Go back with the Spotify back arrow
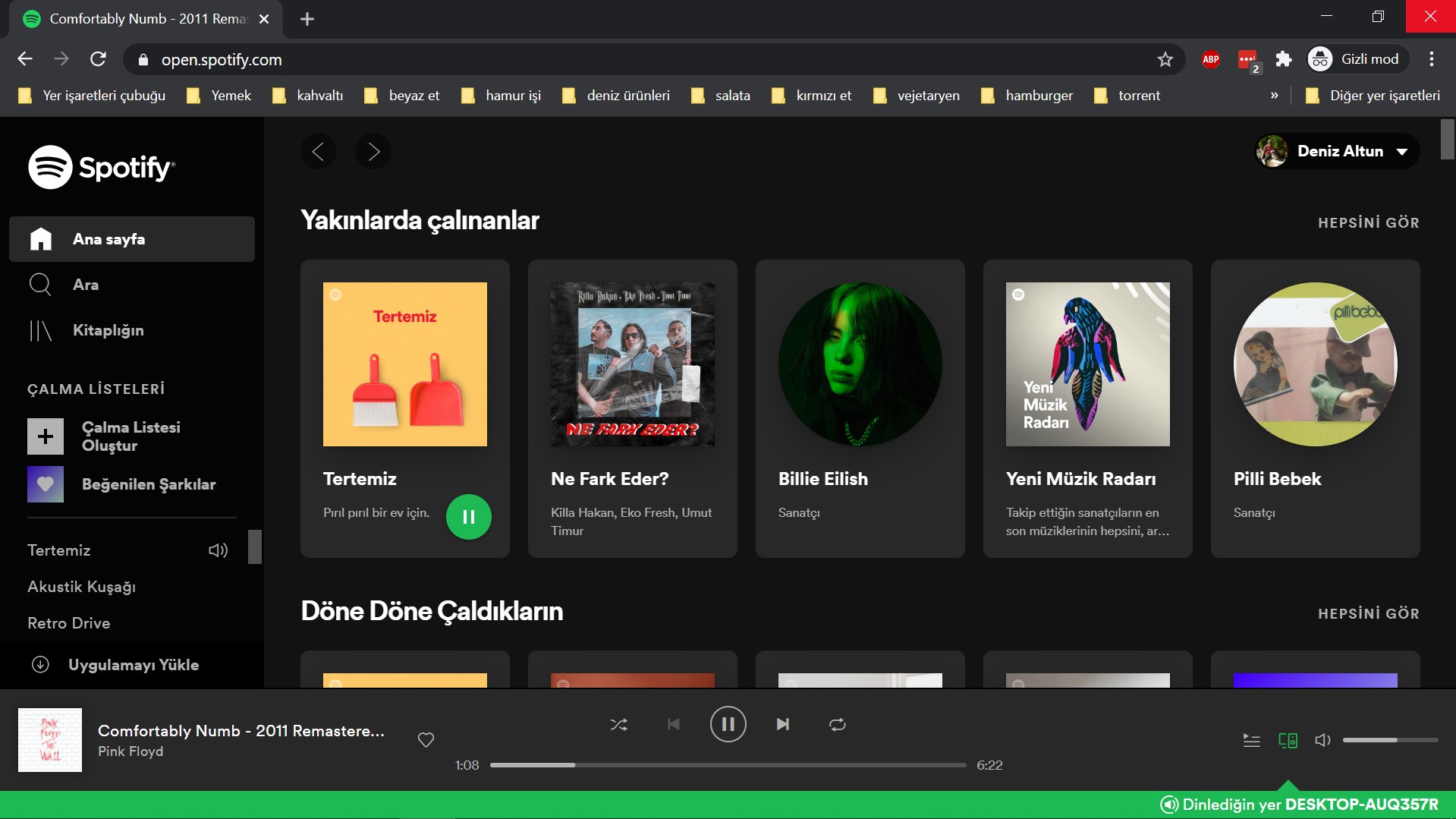Screen dimensions: 1456x819 coord(319,152)
